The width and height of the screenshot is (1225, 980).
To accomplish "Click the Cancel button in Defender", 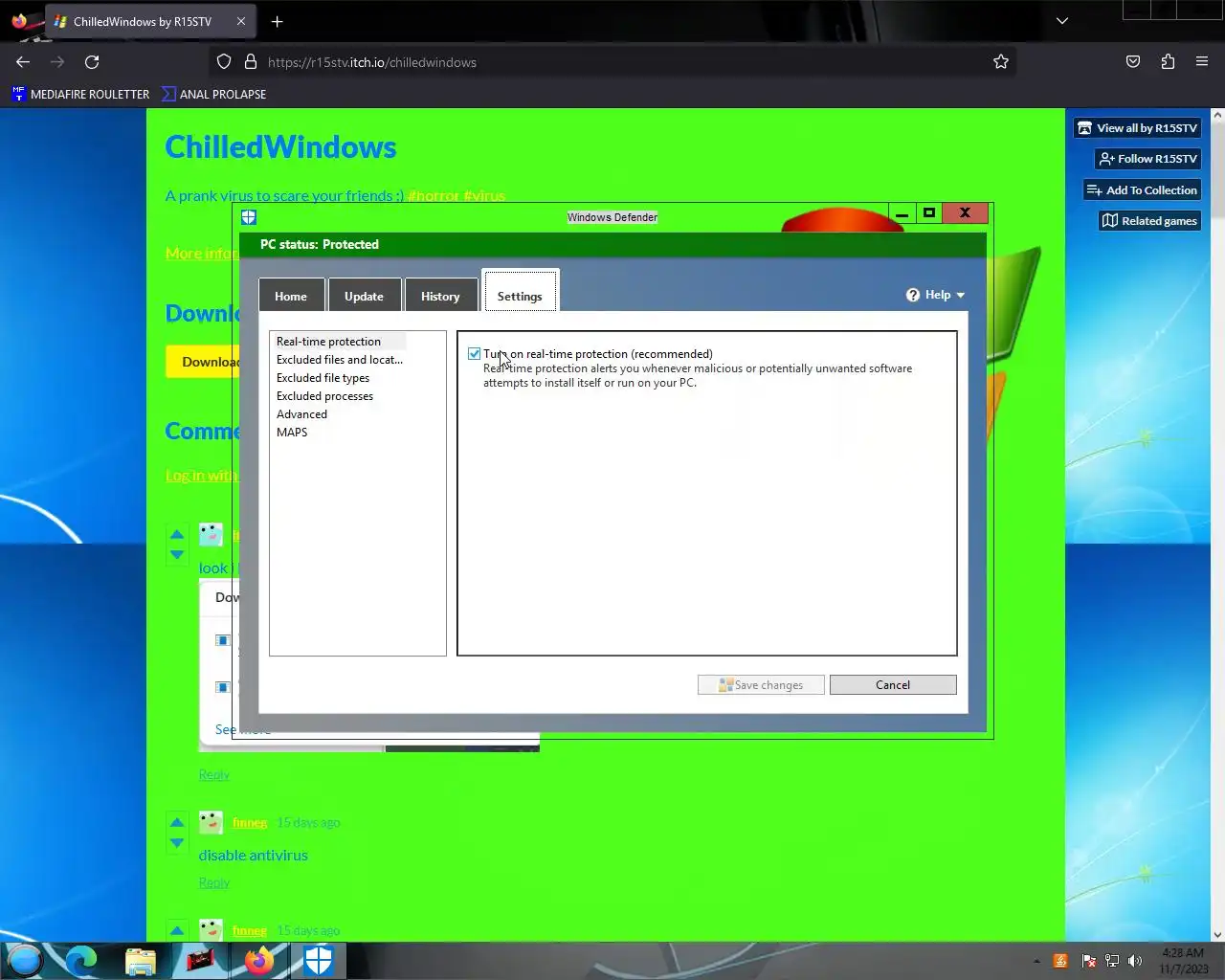I will pyautogui.click(x=893, y=685).
